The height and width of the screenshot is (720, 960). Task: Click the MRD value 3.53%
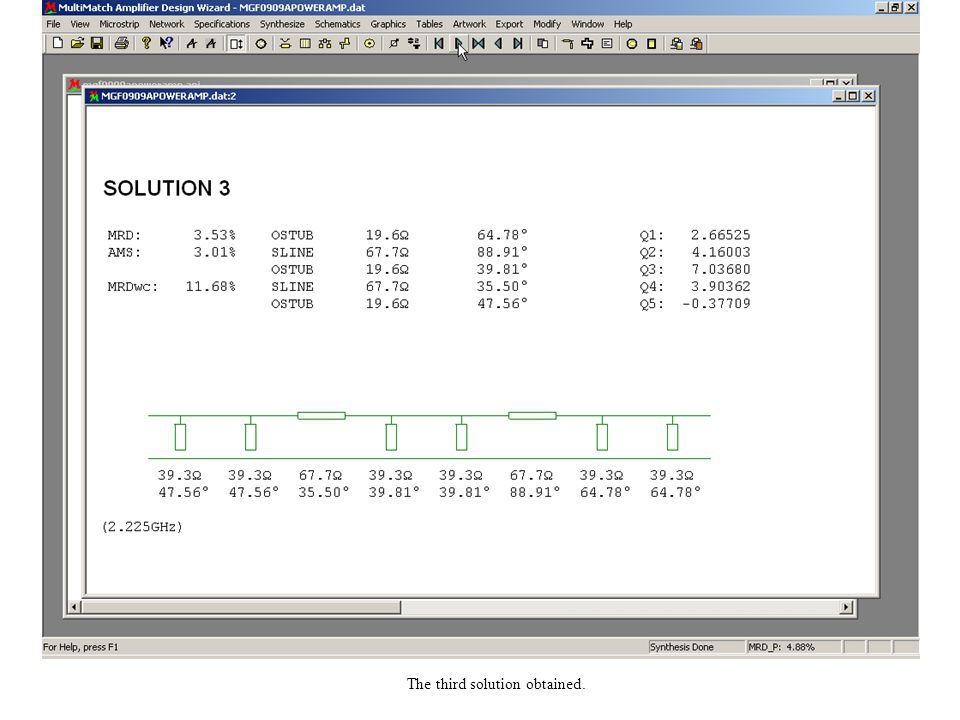(215, 235)
